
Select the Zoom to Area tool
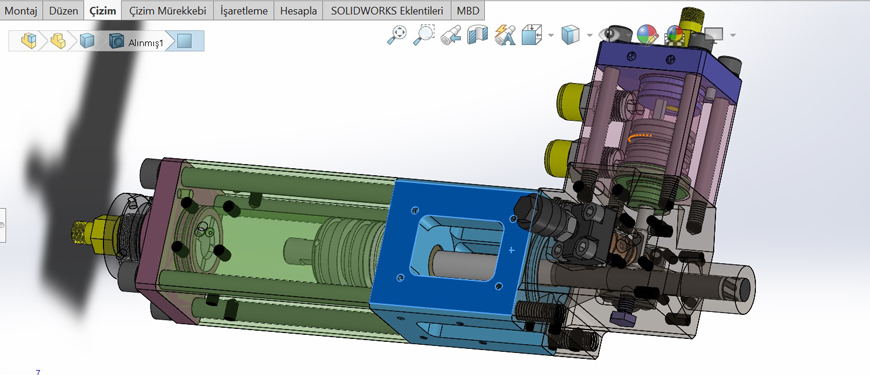pos(424,35)
